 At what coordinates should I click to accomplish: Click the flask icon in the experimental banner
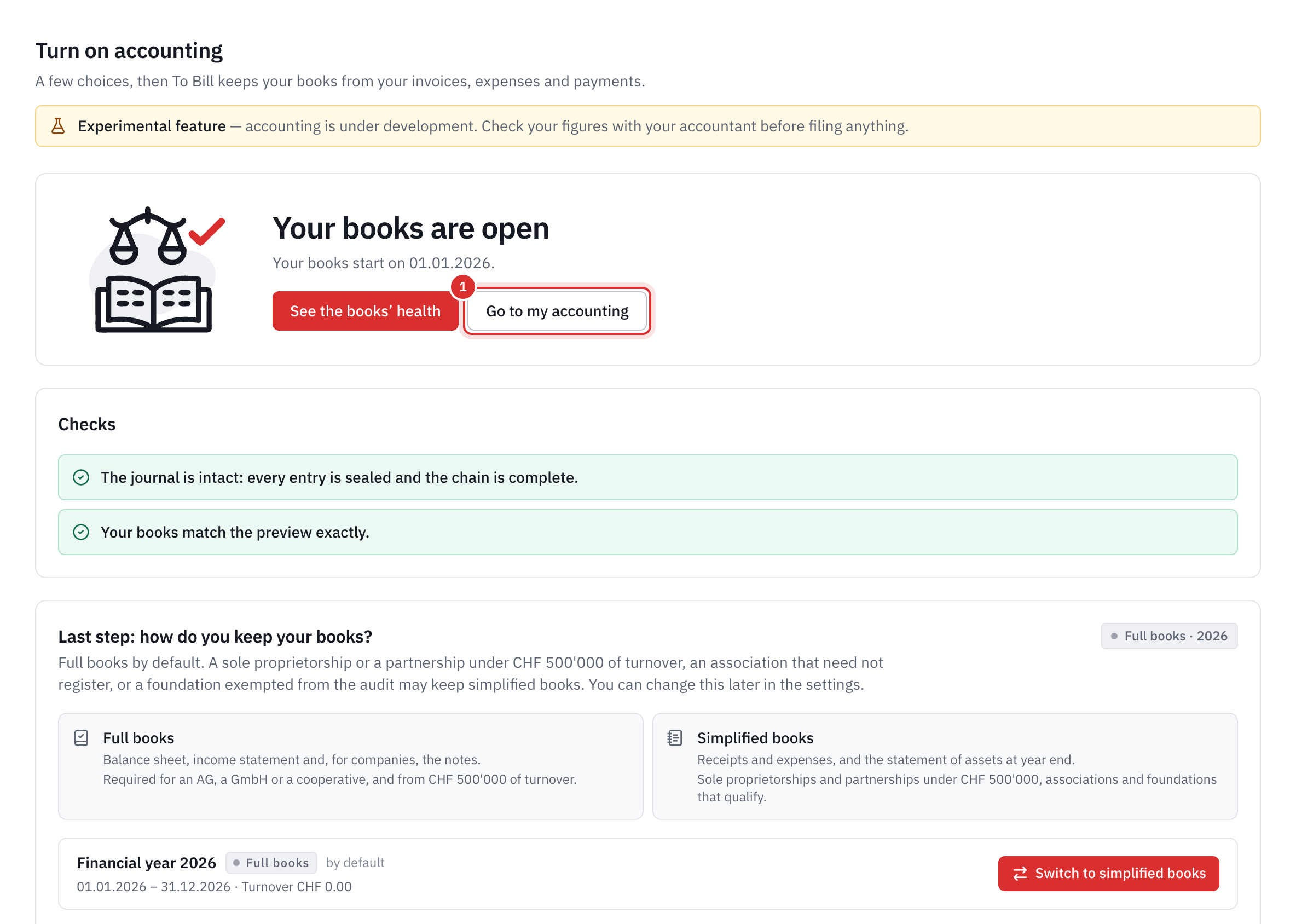58,126
